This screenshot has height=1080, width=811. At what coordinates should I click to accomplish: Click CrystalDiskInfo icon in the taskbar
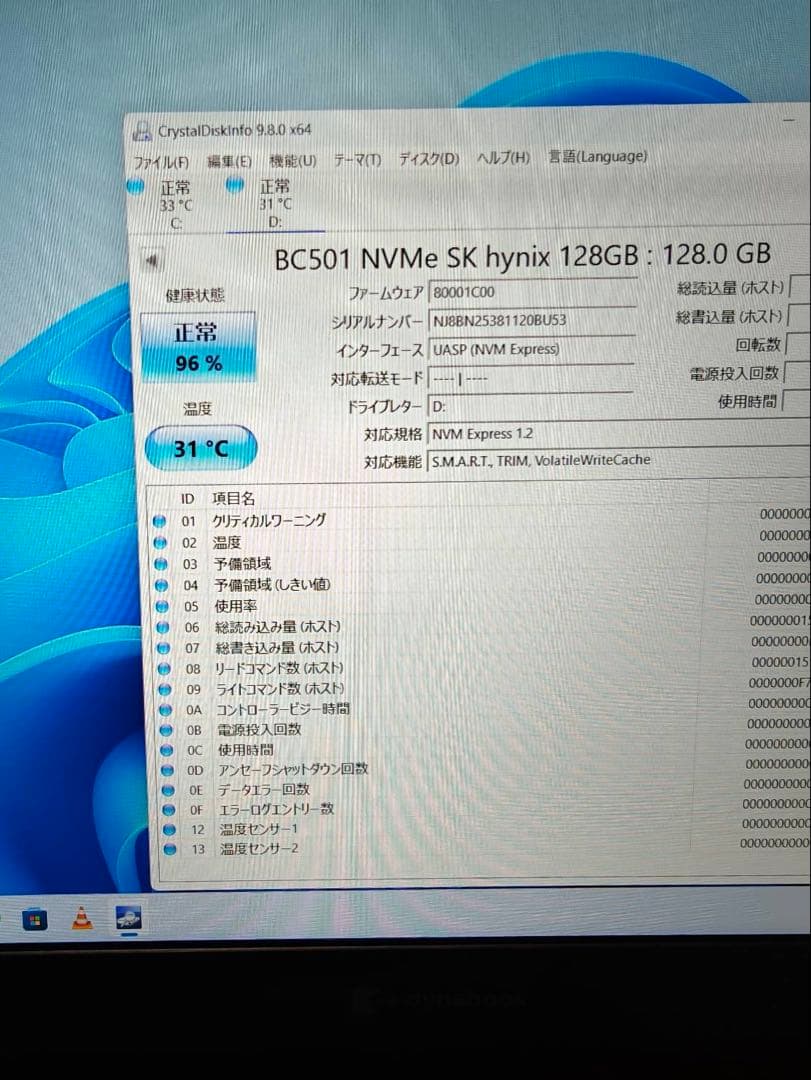129,918
